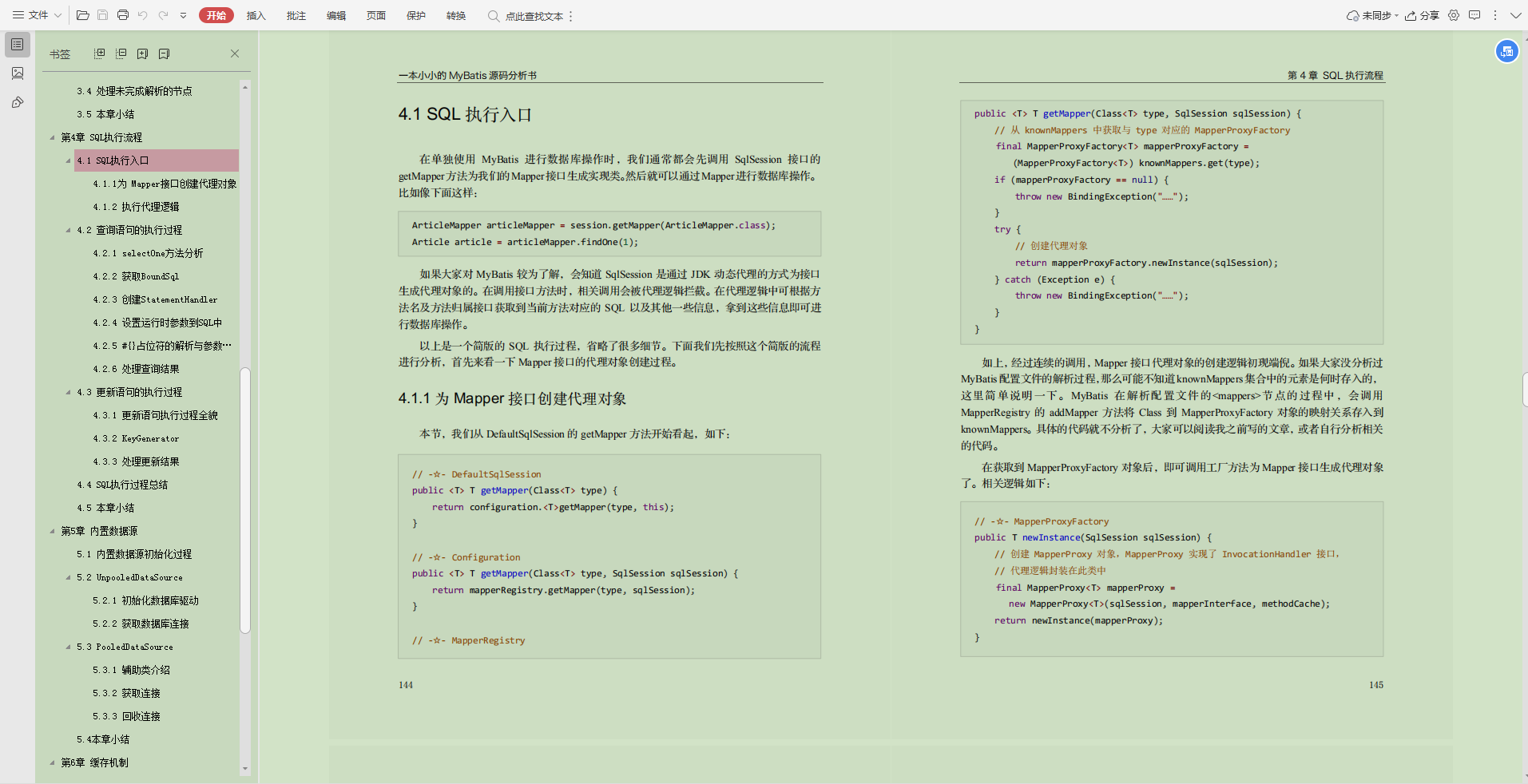Switch to the 批注 tab
Screen dimensions: 1528x784
pos(296,15)
